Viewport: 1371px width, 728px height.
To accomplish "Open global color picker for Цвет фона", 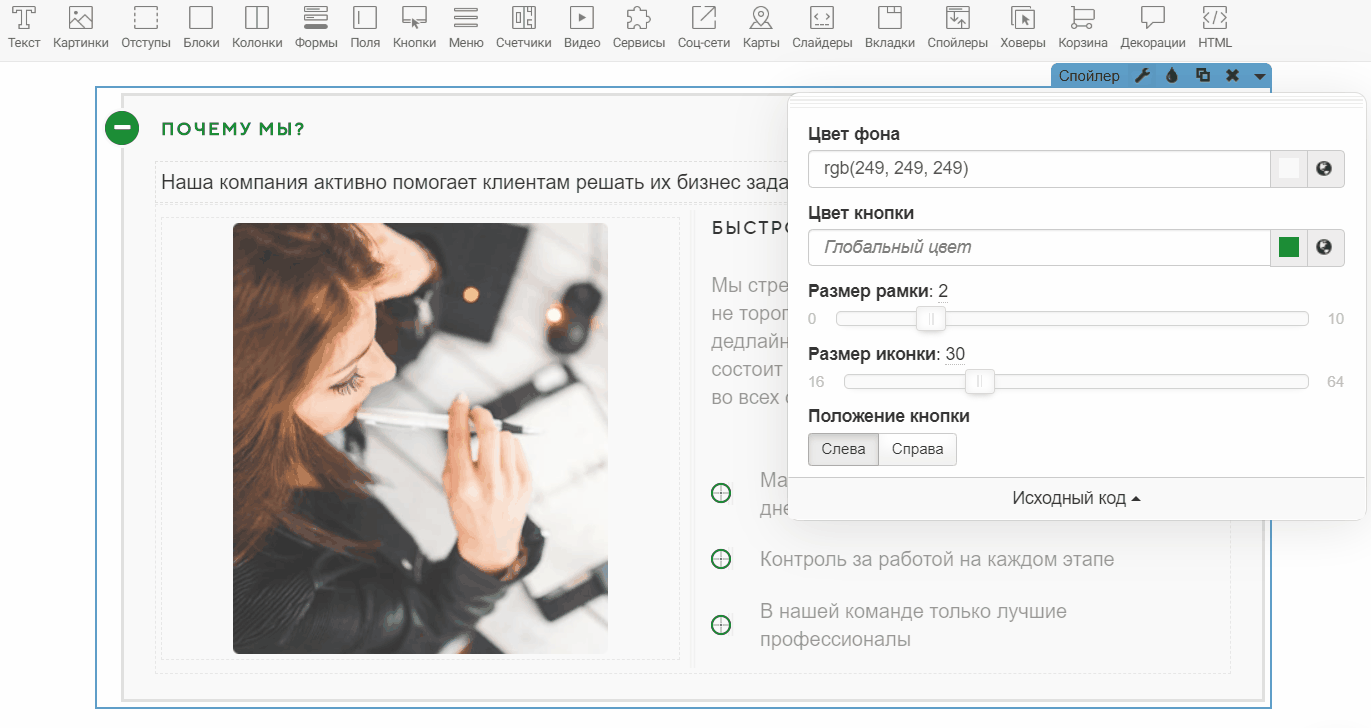I will (x=1325, y=169).
